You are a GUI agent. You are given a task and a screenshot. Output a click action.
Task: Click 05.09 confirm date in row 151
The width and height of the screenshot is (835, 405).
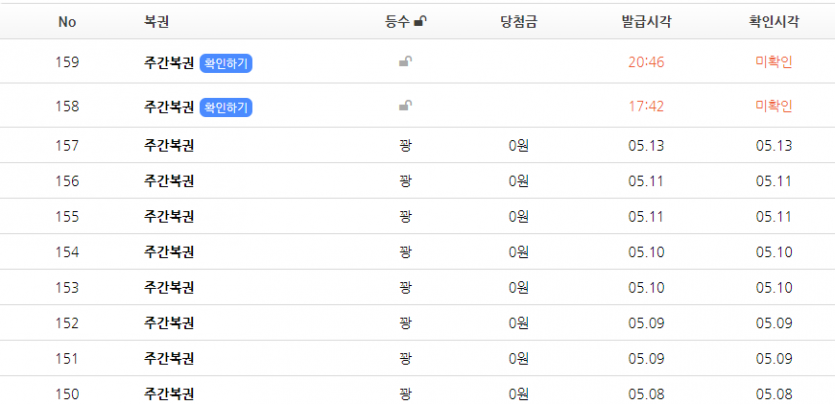(774, 359)
